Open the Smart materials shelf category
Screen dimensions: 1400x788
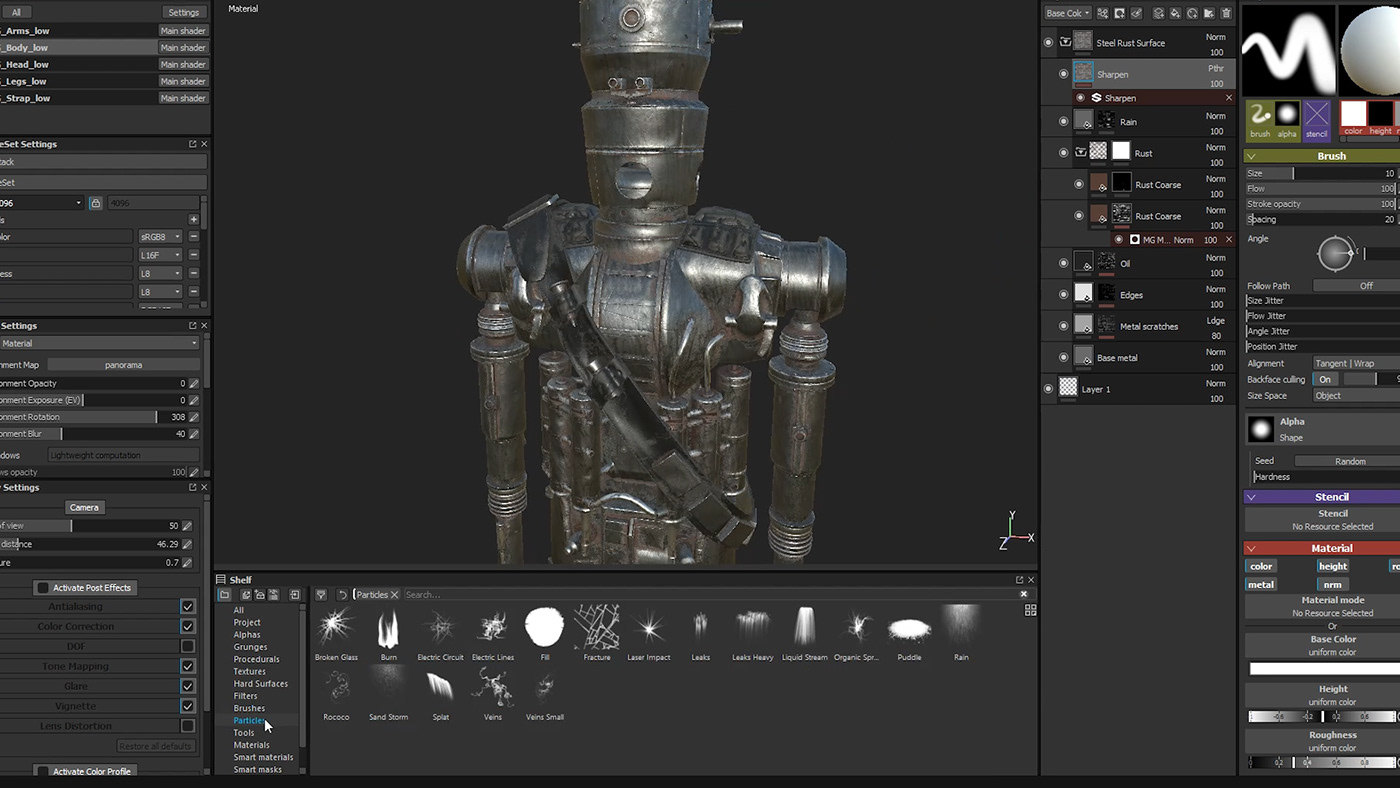point(263,757)
